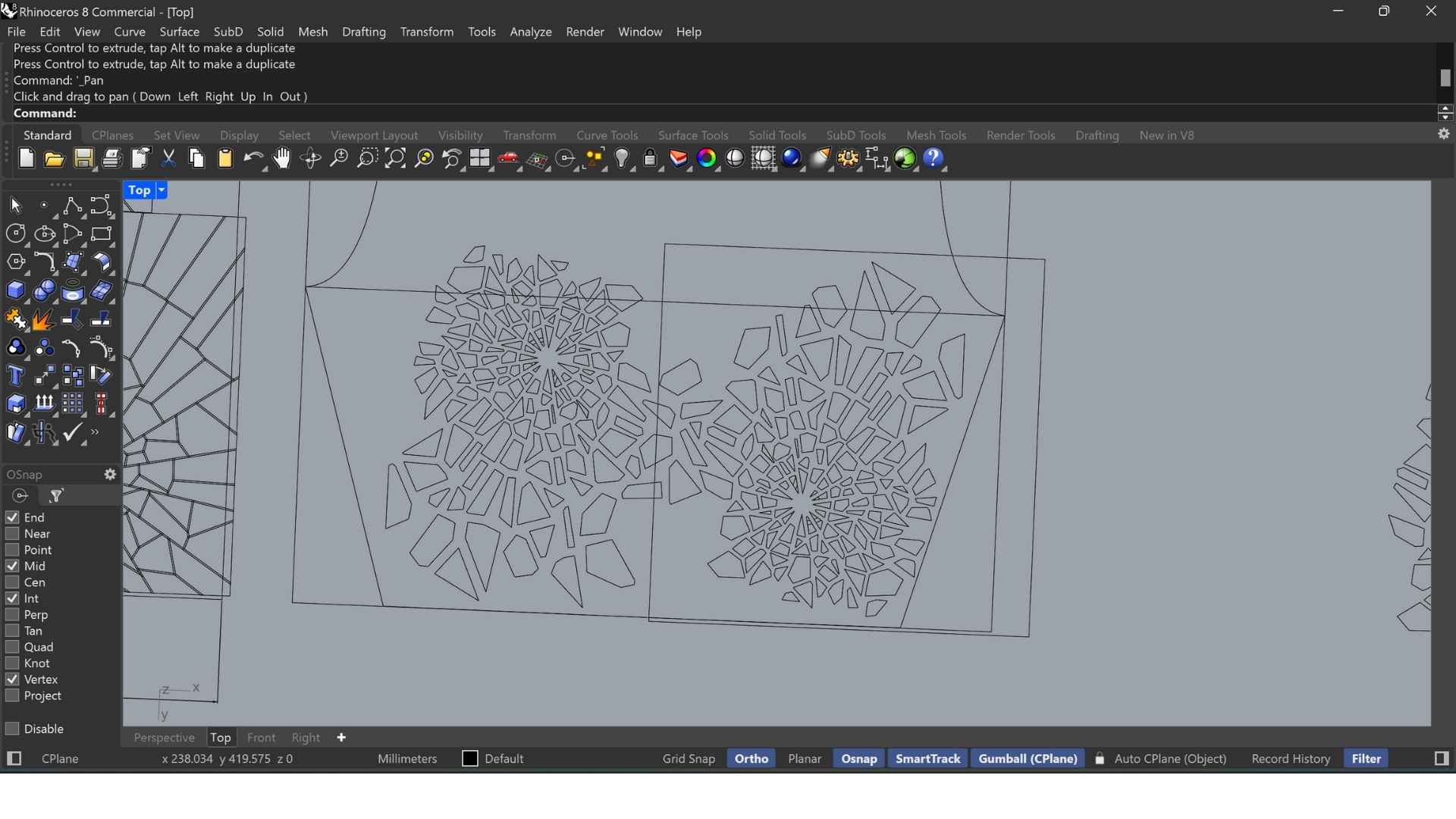Open the Default layer dropdown in status bar

click(x=505, y=760)
